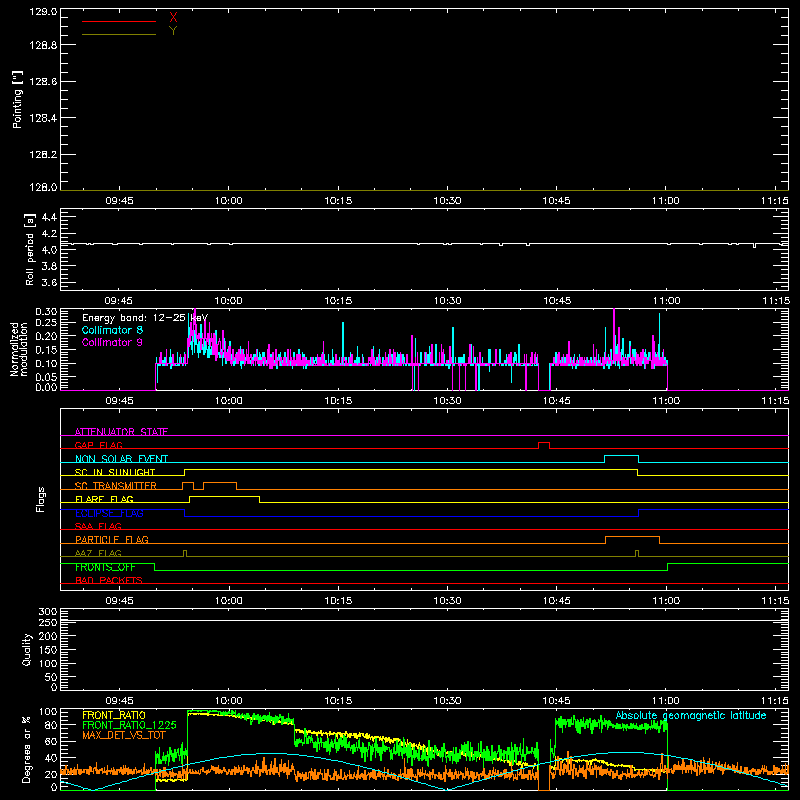The image size is (800, 800).
Task: Click the '4.4' roll period axis value
Action: tap(49, 217)
